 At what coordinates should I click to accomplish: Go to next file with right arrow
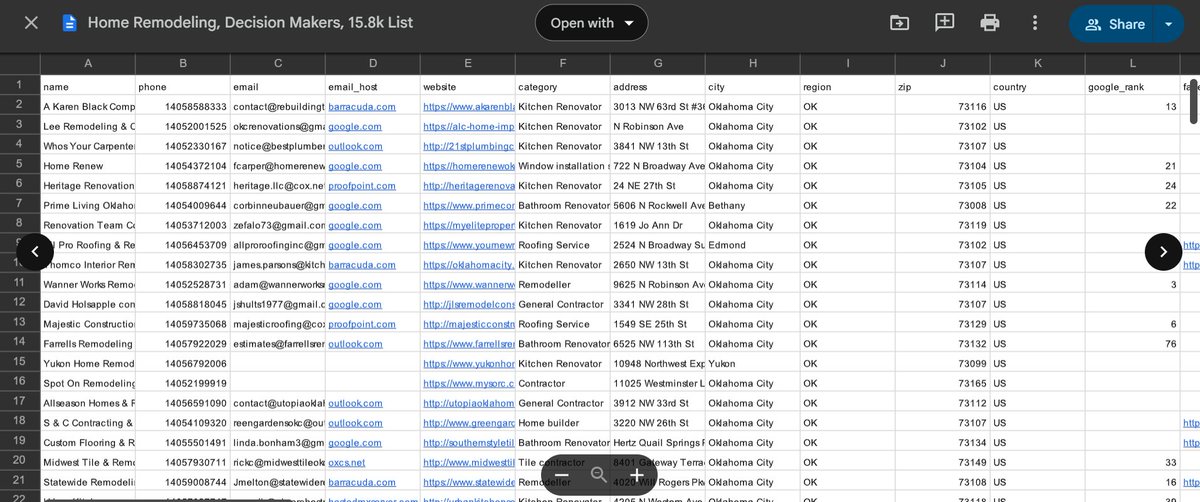[1163, 252]
